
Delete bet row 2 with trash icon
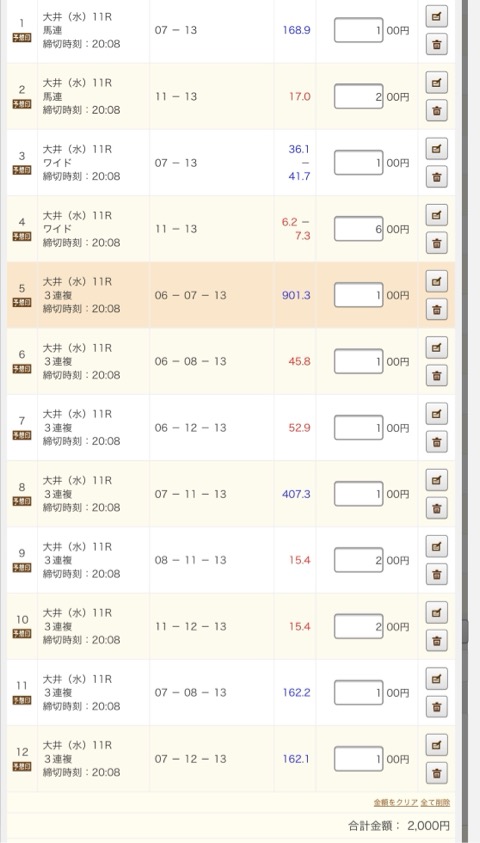tap(436, 111)
